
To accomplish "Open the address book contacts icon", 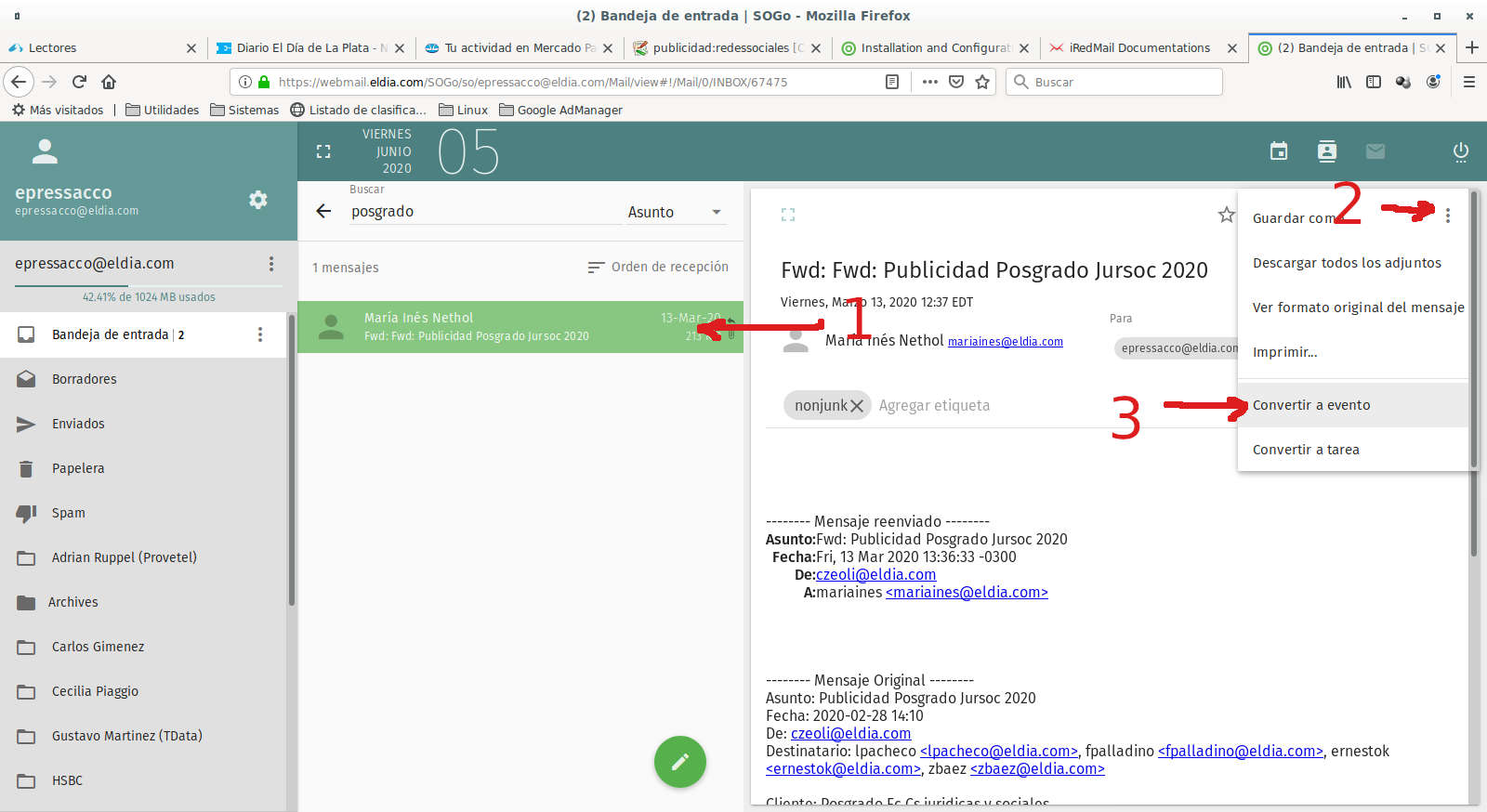I will (x=1327, y=151).
